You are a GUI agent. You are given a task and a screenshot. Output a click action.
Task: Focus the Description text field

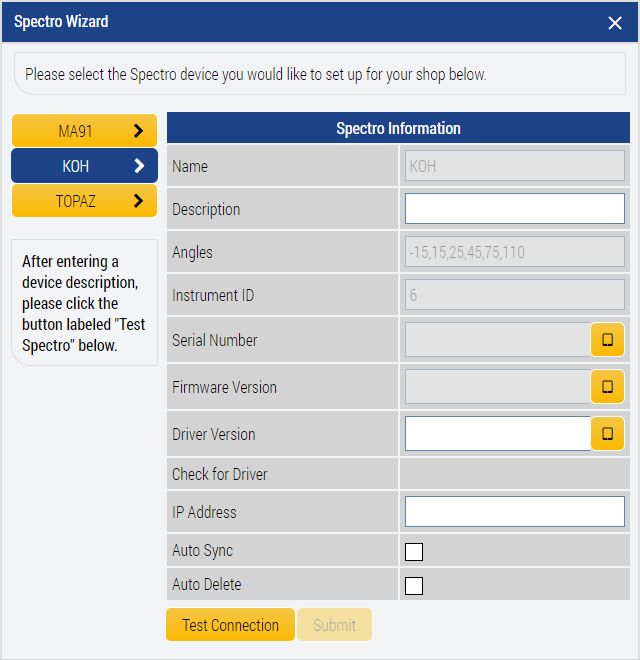514,209
